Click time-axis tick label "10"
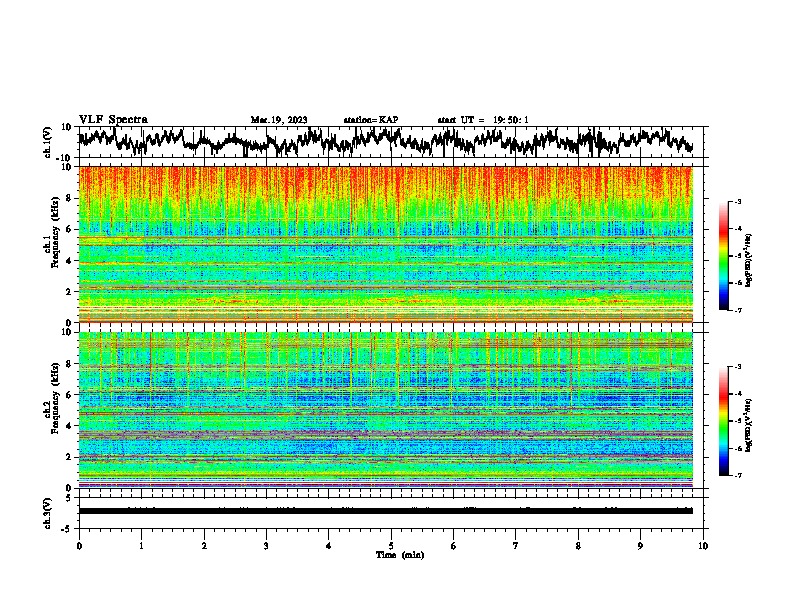The width and height of the screenshot is (792, 612). tap(703, 546)
